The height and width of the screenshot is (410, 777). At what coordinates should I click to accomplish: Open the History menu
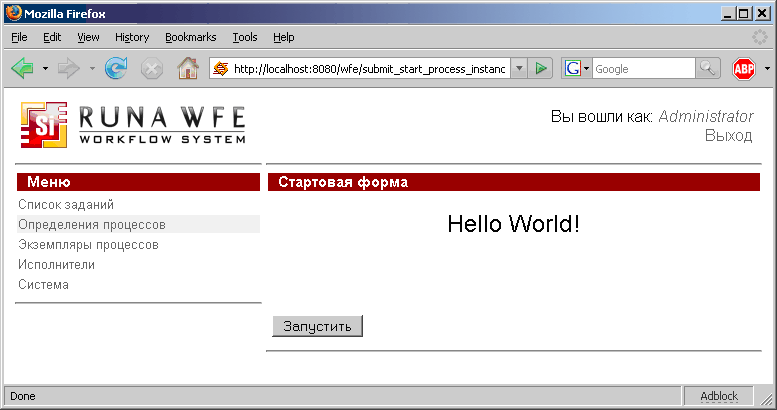coord(132,37)
